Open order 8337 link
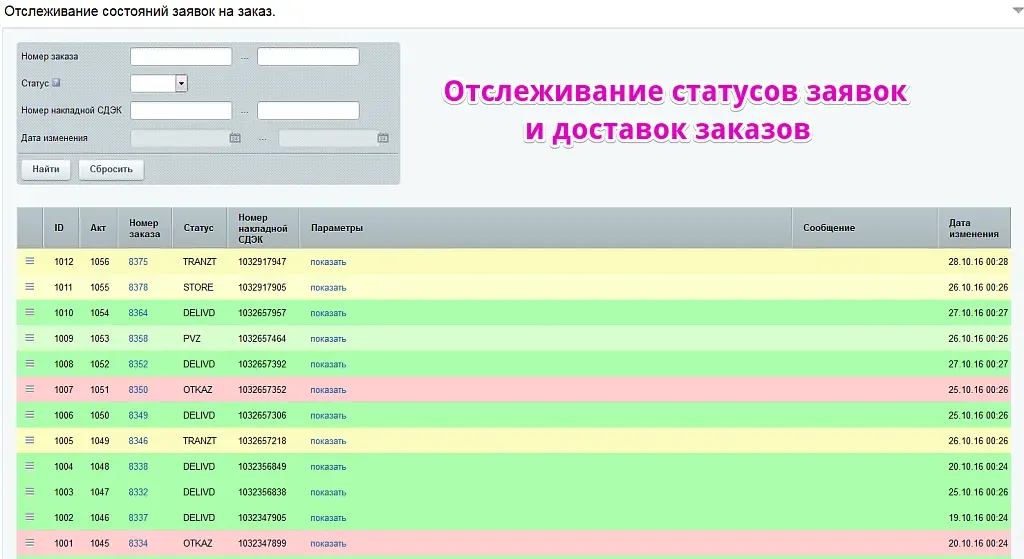1024x559 pixels. (138, 518)
